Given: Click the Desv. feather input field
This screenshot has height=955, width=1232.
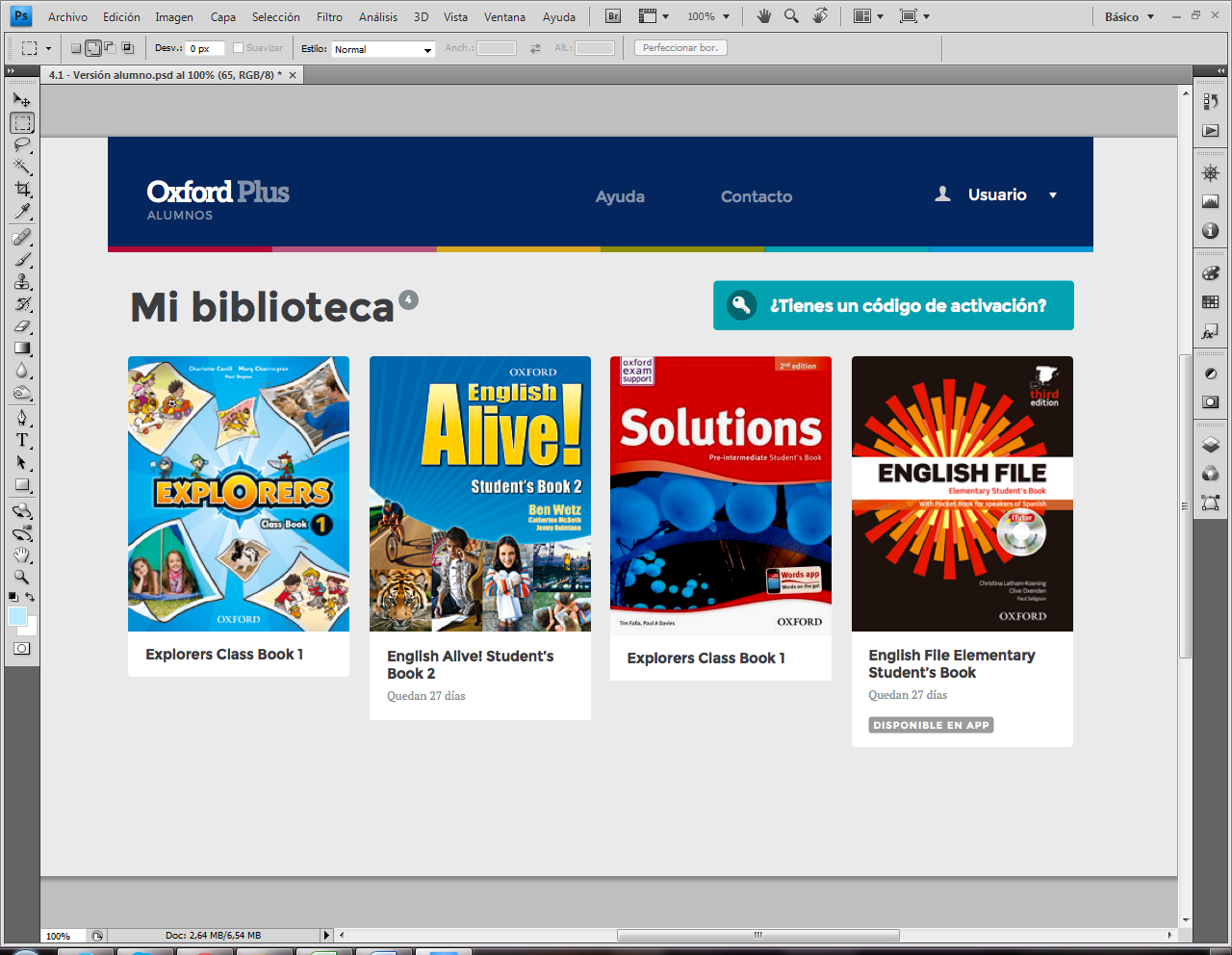Looking at the screenshot, I should [x=206, y=48].
